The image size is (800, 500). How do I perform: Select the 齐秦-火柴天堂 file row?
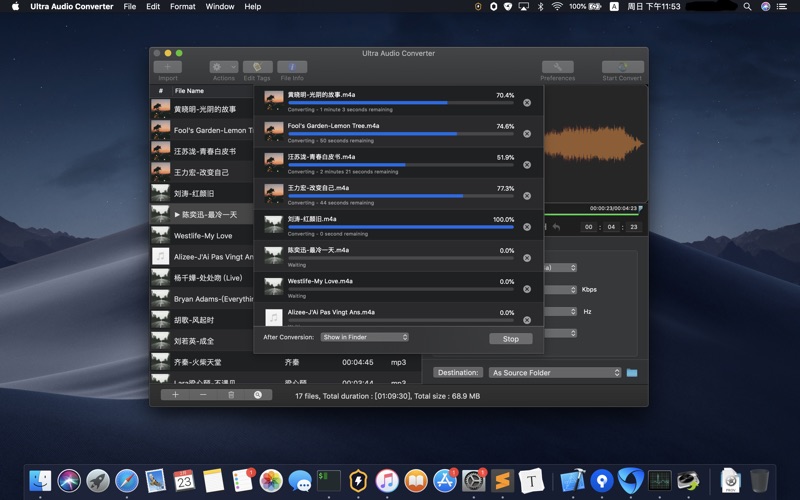pyautogui.click(x=286, y=362)
